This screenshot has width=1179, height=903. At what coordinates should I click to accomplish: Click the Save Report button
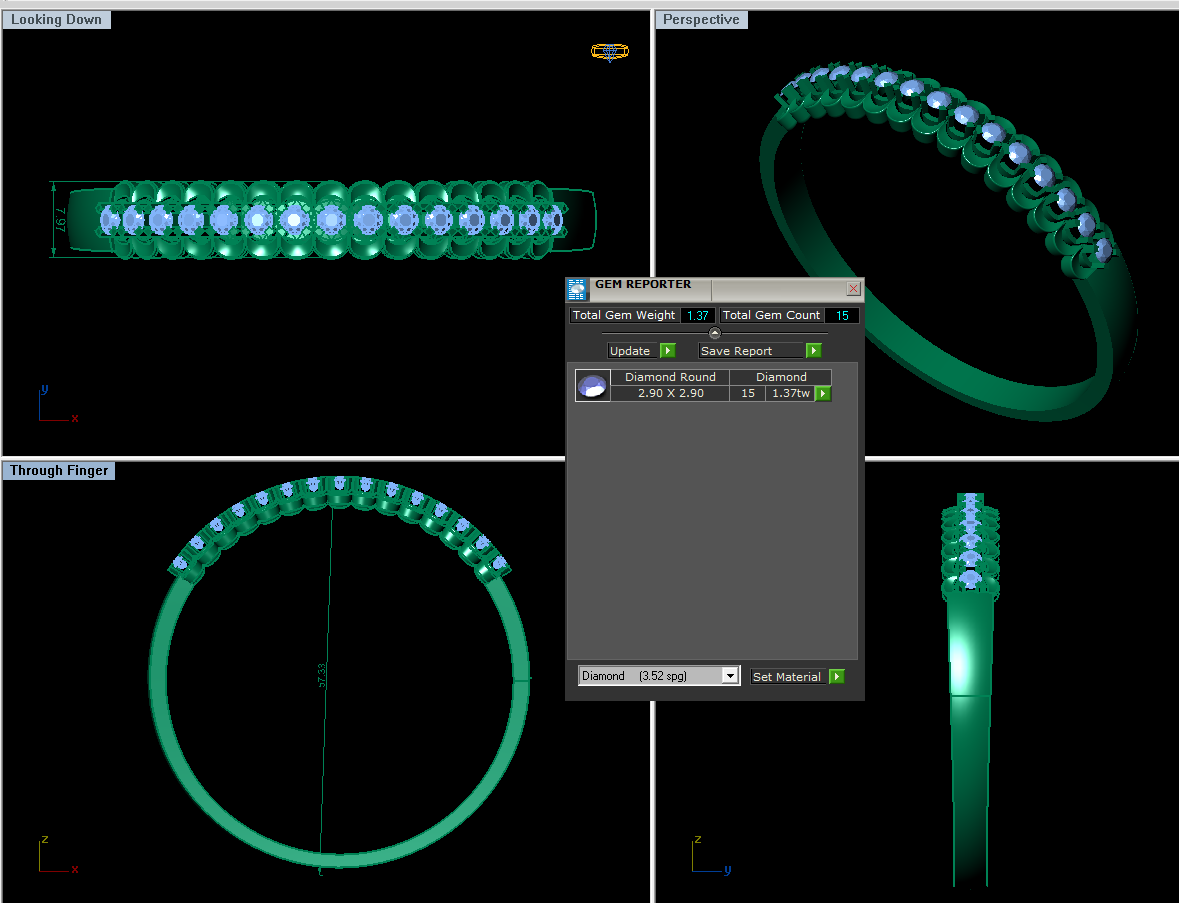click(x=751, y=351)
